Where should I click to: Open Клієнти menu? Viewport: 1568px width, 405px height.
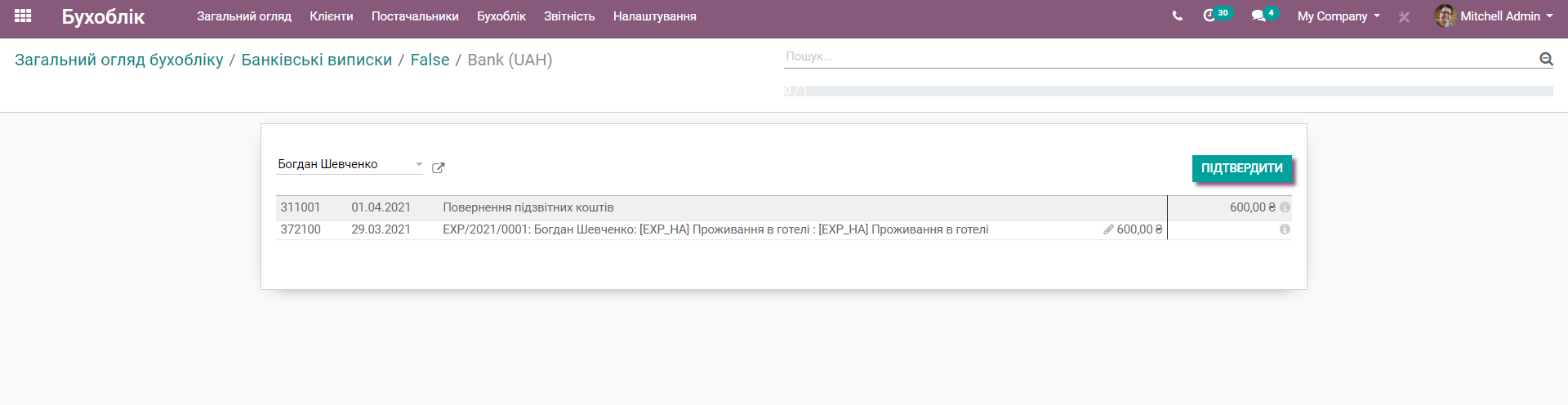pyautogui.click(x=332, y=16)
